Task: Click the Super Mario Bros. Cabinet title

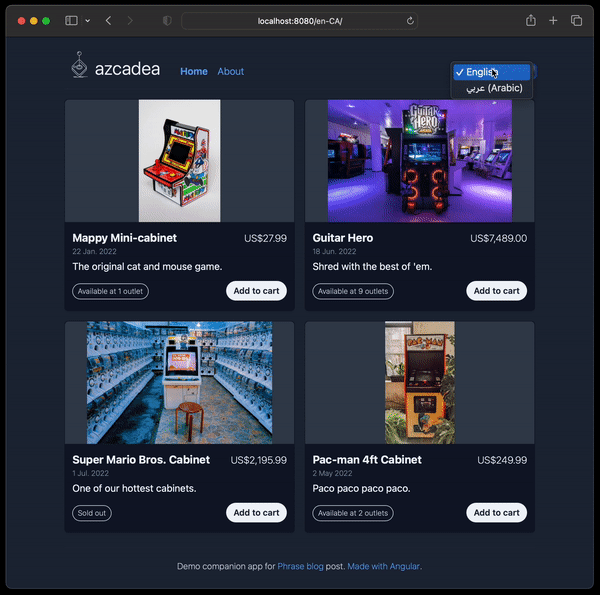Action: coord(141,460)
